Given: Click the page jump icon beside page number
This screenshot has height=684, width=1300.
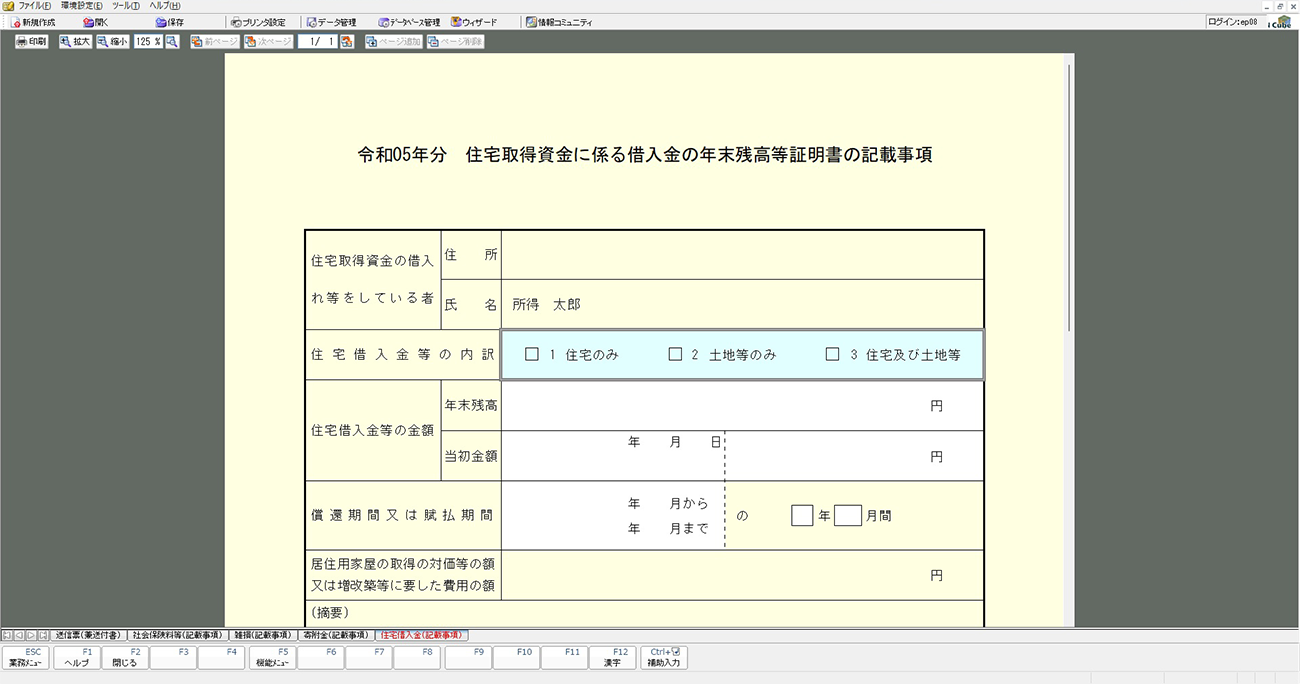Looking at the screenshot, I should tap(347, 42).
